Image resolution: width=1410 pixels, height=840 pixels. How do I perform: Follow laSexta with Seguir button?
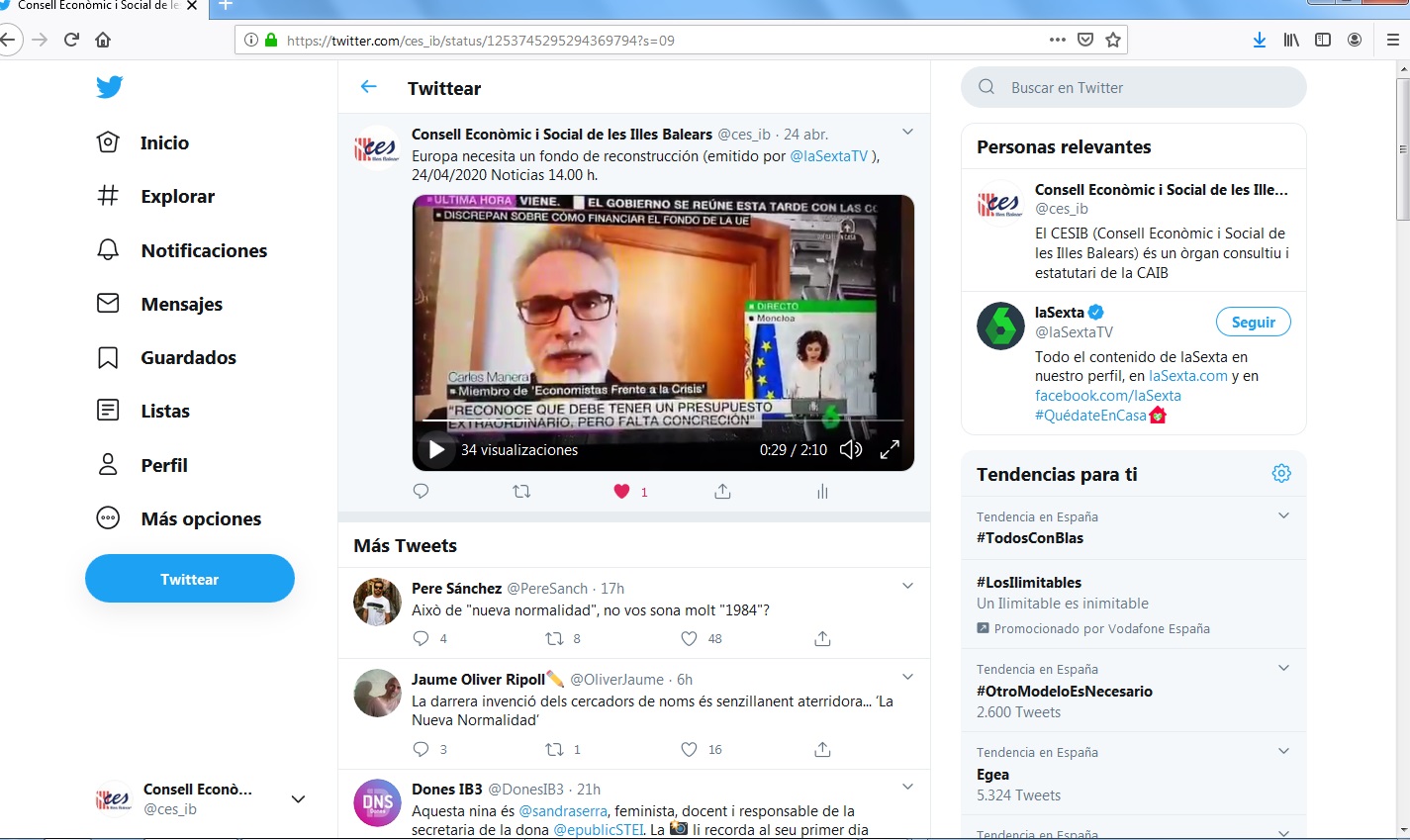click(1253, 323)
